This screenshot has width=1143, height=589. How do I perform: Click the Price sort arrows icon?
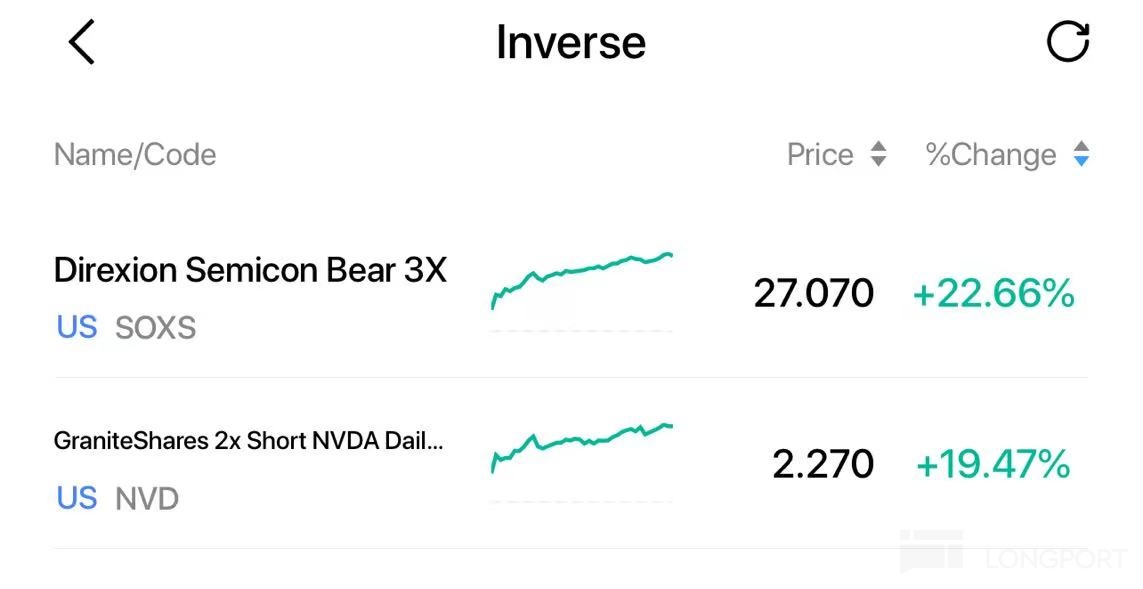click(x=878, y=155)
